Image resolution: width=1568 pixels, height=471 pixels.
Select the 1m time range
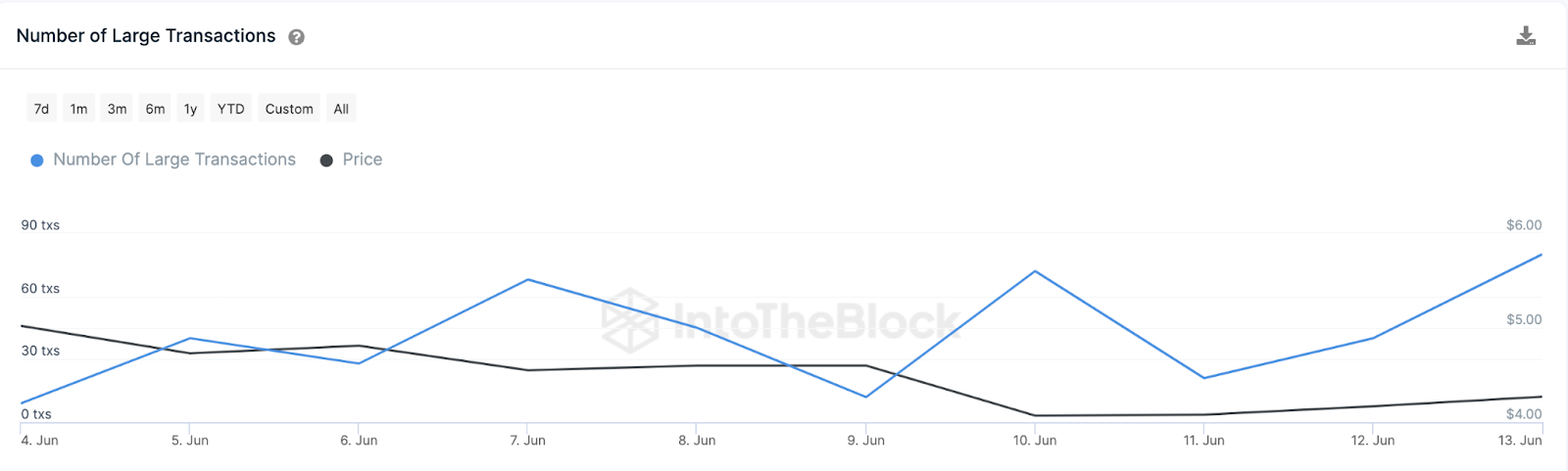[x=78, y=109]
